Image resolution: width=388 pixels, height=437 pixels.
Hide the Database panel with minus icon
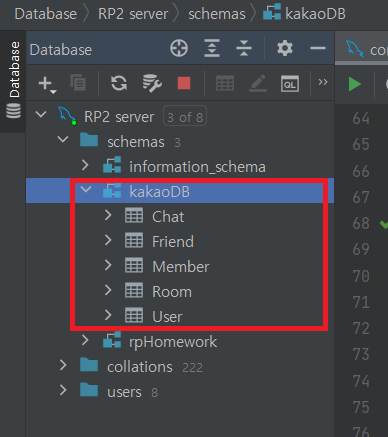coord(318,49)
